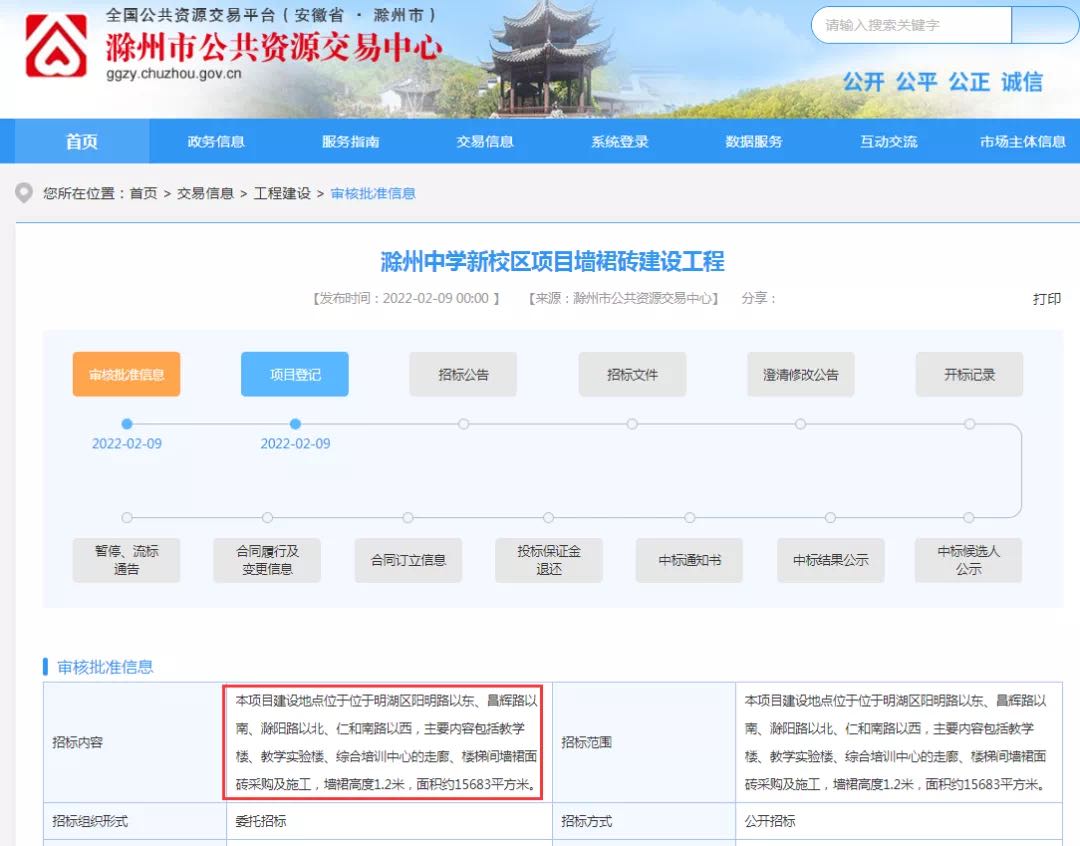Viewport: 1080px width, 846px height.
Task: Click the 打印 print link
Action: pos(1046,298)
